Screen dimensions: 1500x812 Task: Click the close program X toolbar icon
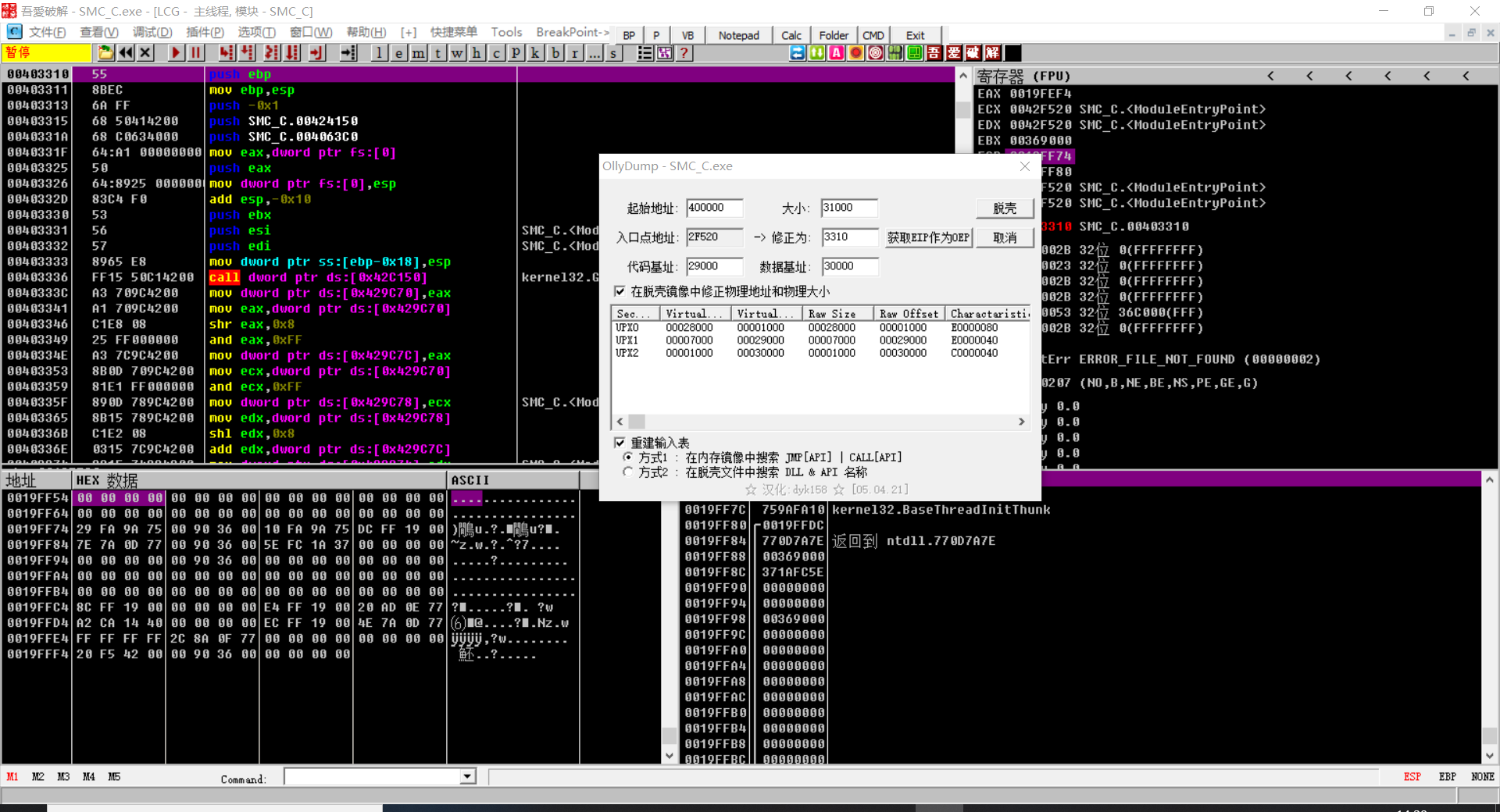point(145,53)
